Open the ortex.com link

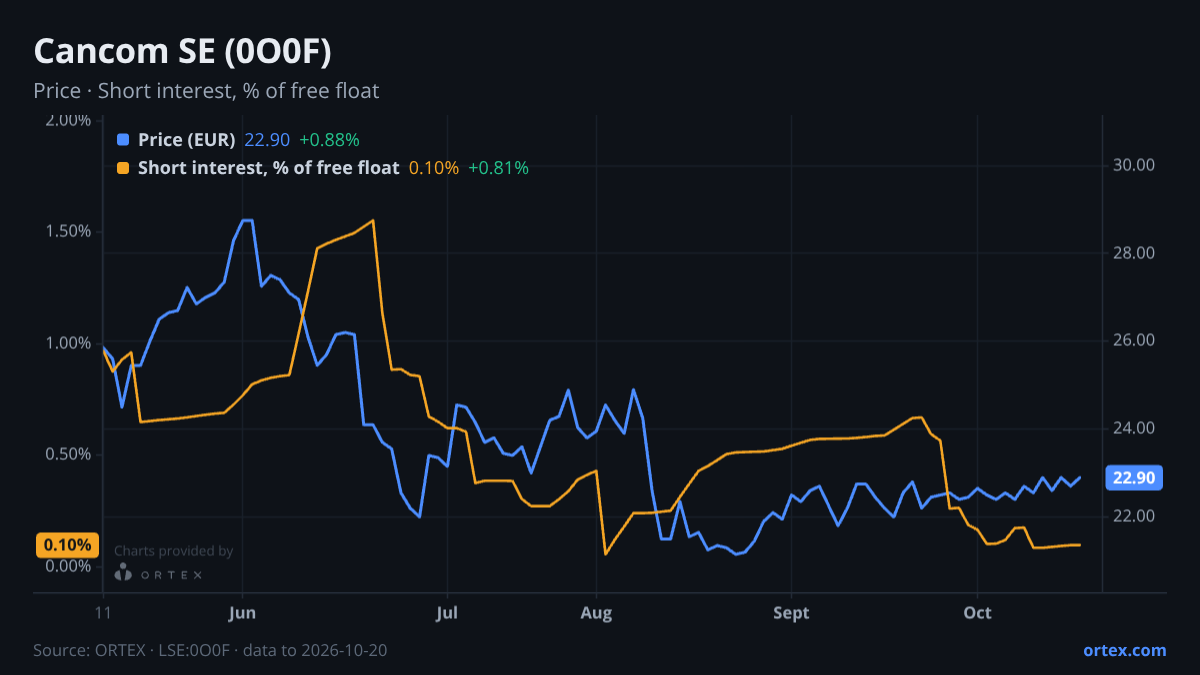tap(1124, 650)
